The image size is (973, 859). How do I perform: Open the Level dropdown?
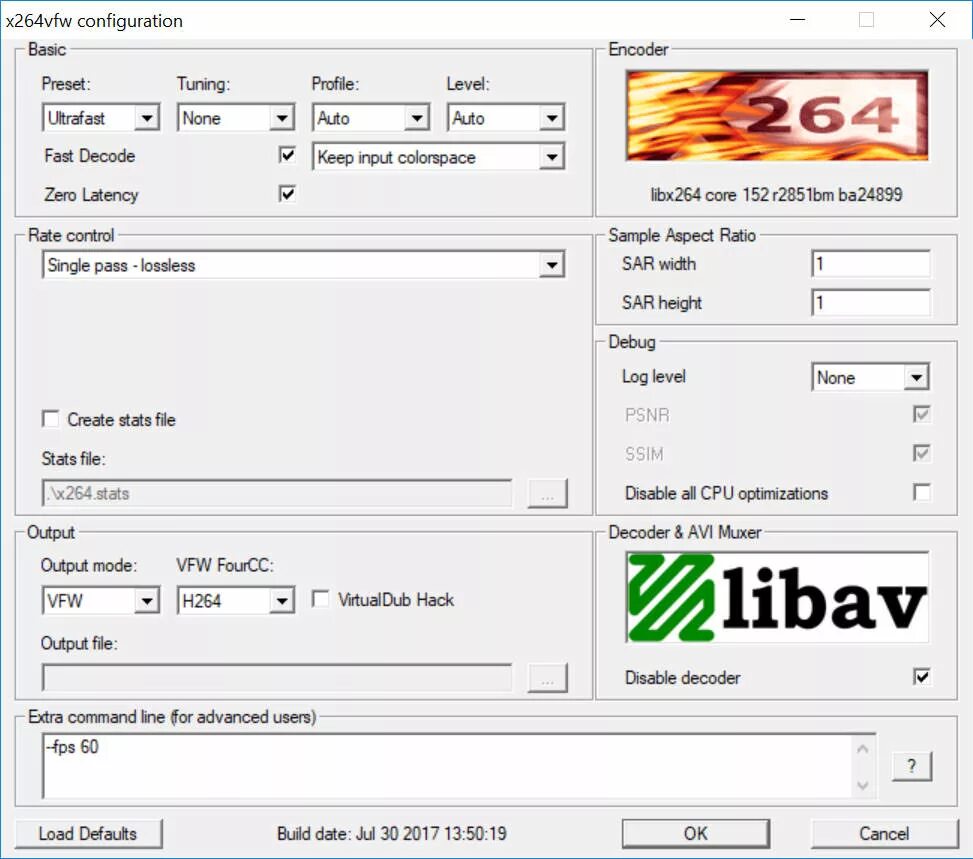coord(506,118)
